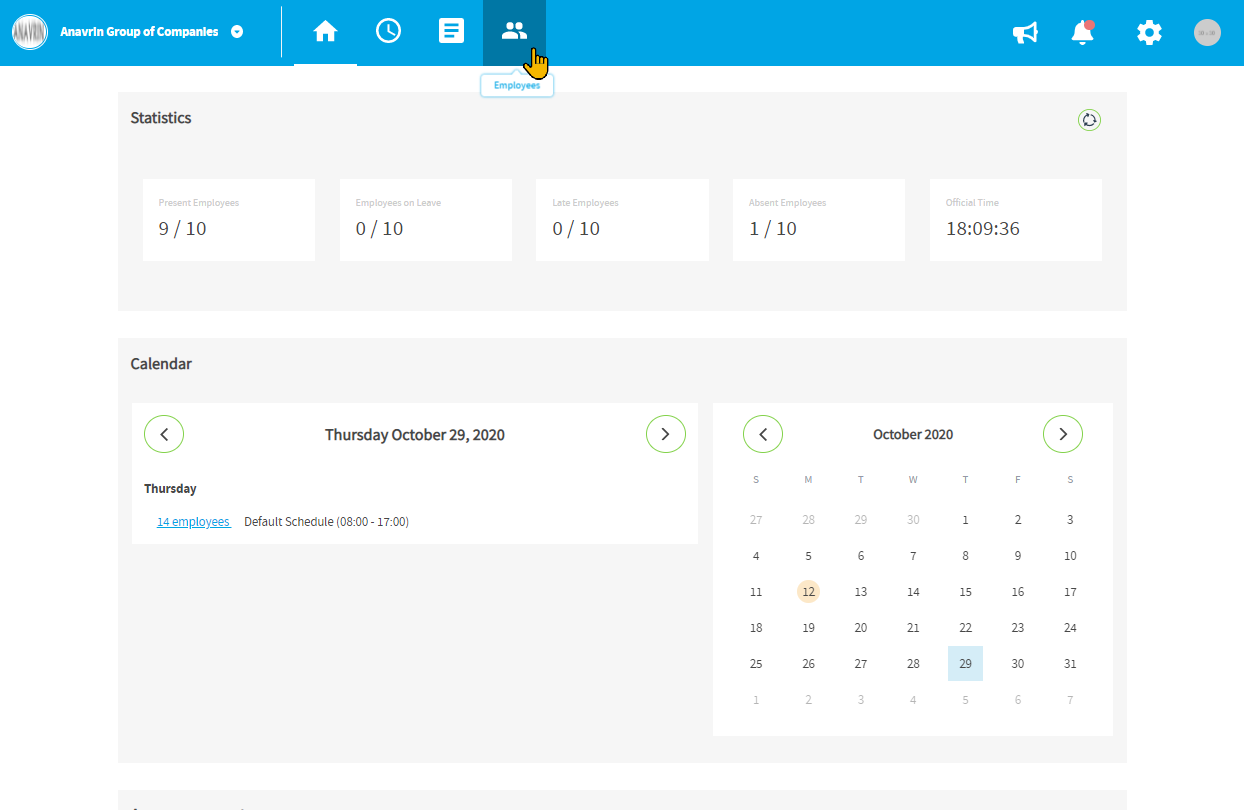Viewport: 1244px width, 810px height.
Task: Go to previous day in calendar
Action: (164, 434)
